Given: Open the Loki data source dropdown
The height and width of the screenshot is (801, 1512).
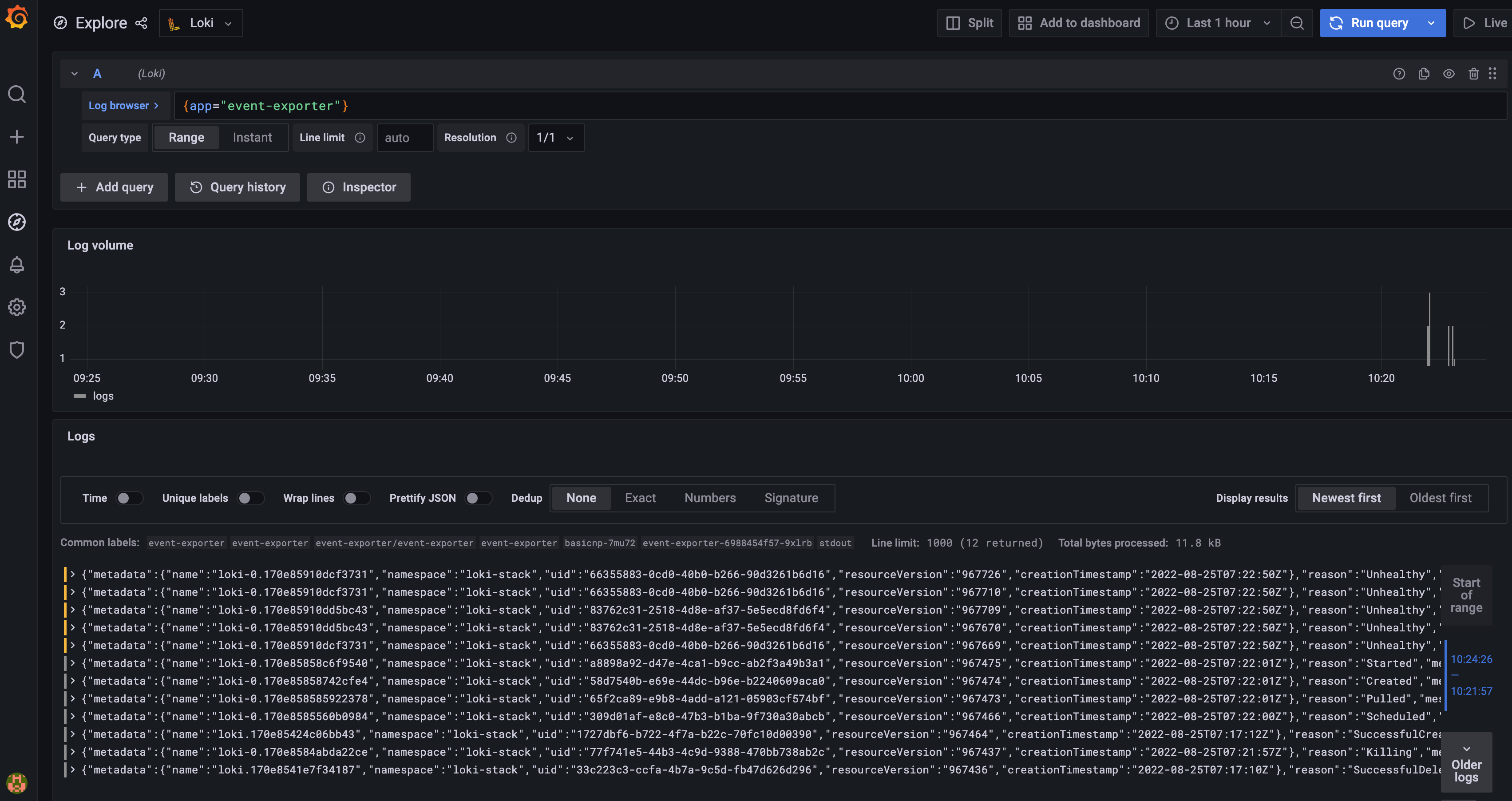Looking at the screenshot, I should [x=201, y=23].
